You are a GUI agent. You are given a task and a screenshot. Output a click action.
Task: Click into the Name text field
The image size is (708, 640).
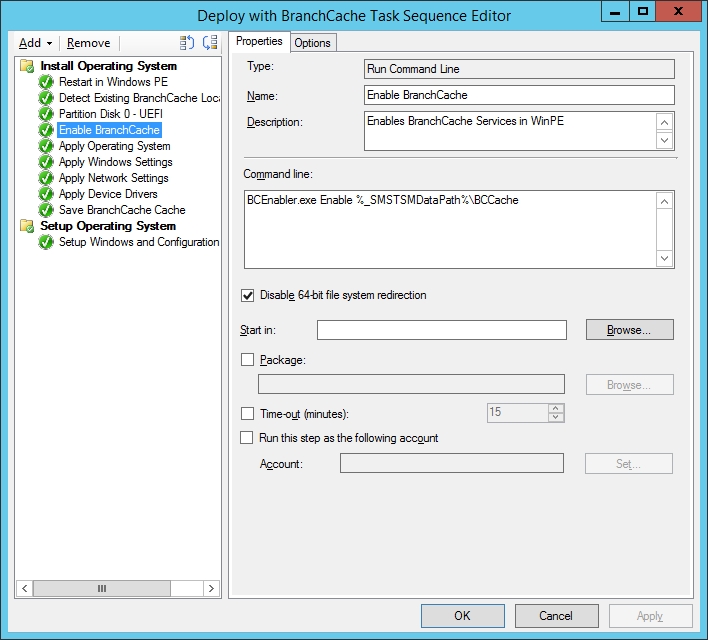tap(519, 95)
